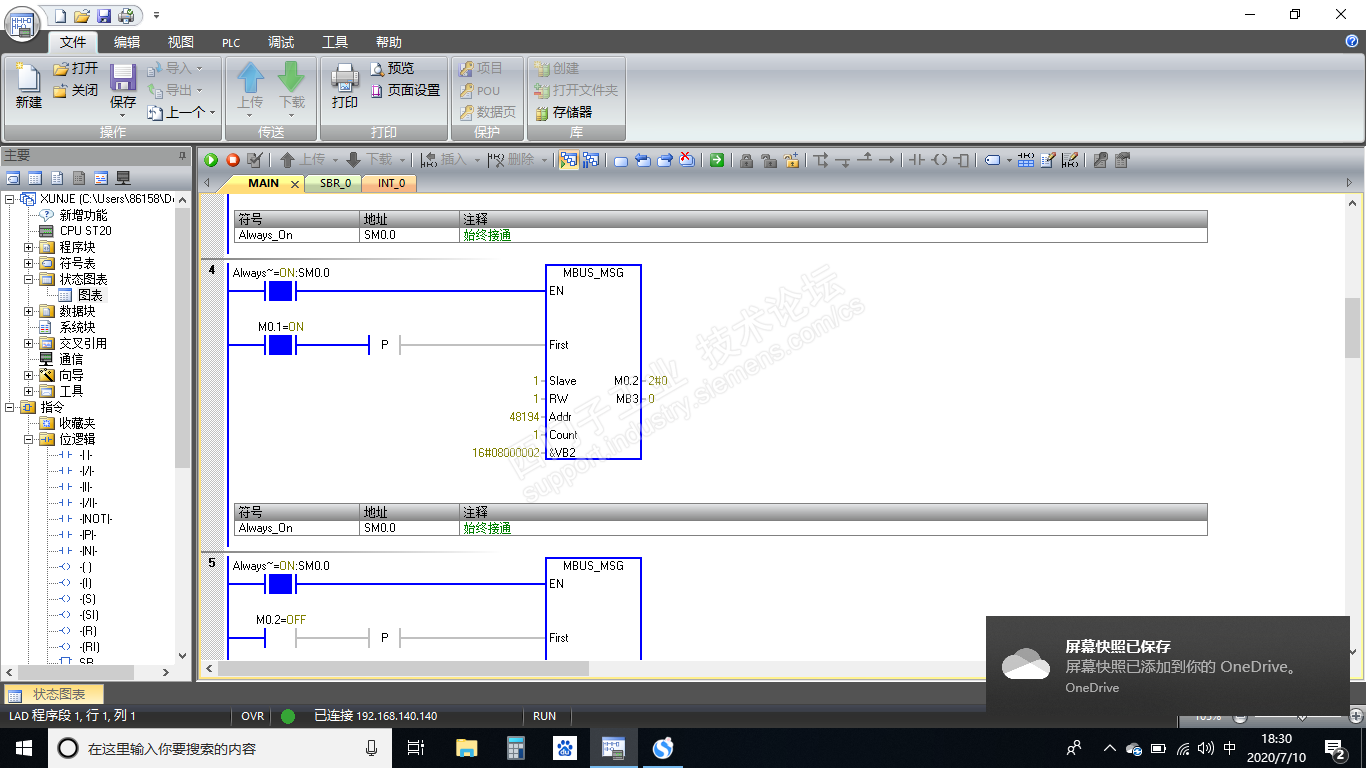Image resolution: width=1366 pixels, height=768 pixels.
Task: Click the insert line-down branch icon
Action: coord(843,160)
